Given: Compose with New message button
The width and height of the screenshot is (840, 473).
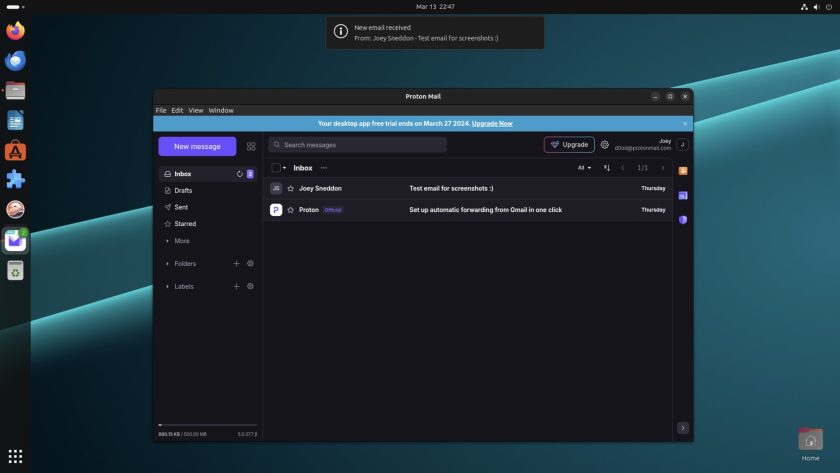Looking at the screenshot, I should pos(197,146).
